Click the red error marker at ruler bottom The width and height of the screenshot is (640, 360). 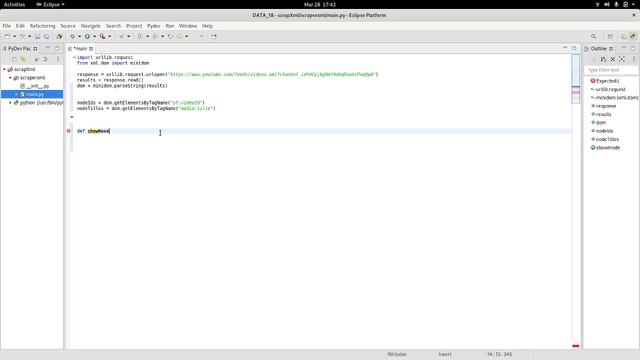tap(576, 346)
